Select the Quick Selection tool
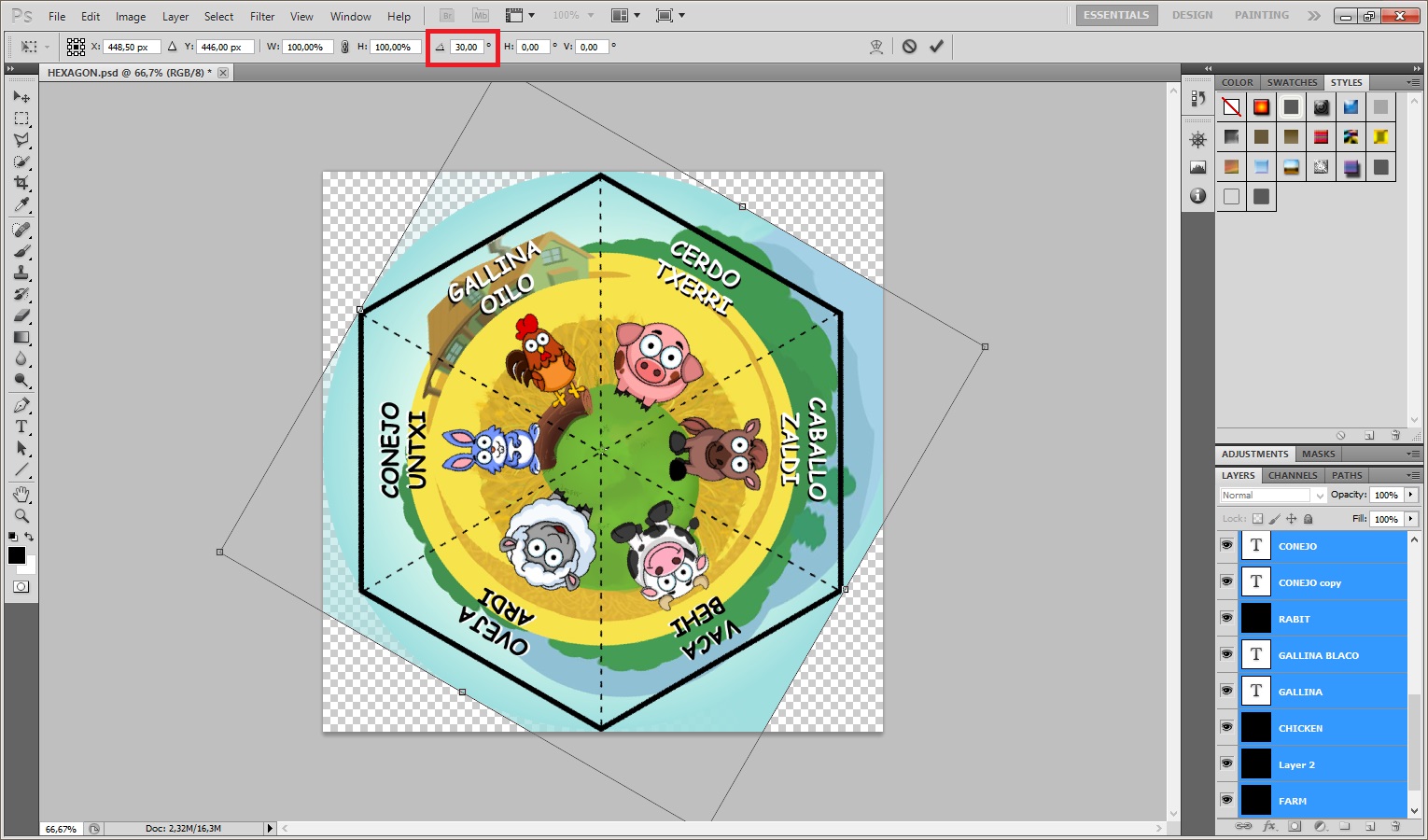Image resolution: width=1428 pixels, height=840 pixels. click(x=21, y=161)
